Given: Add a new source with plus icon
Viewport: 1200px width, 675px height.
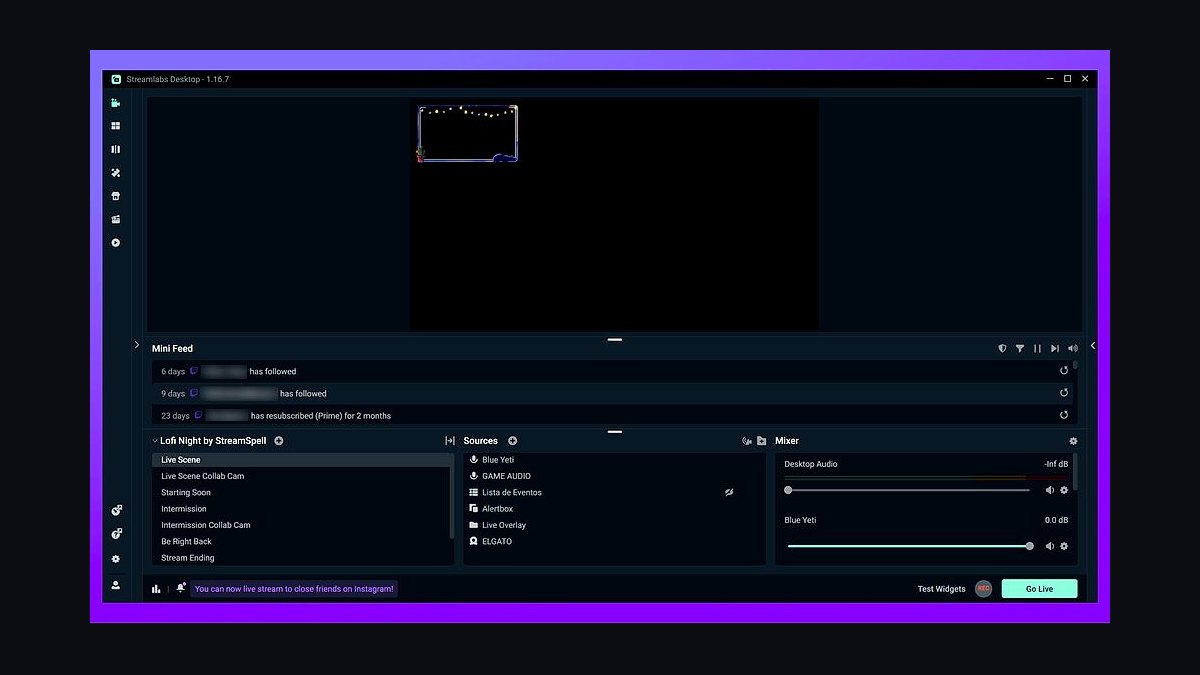Looking at the screenshot, I should coord(512,441).
